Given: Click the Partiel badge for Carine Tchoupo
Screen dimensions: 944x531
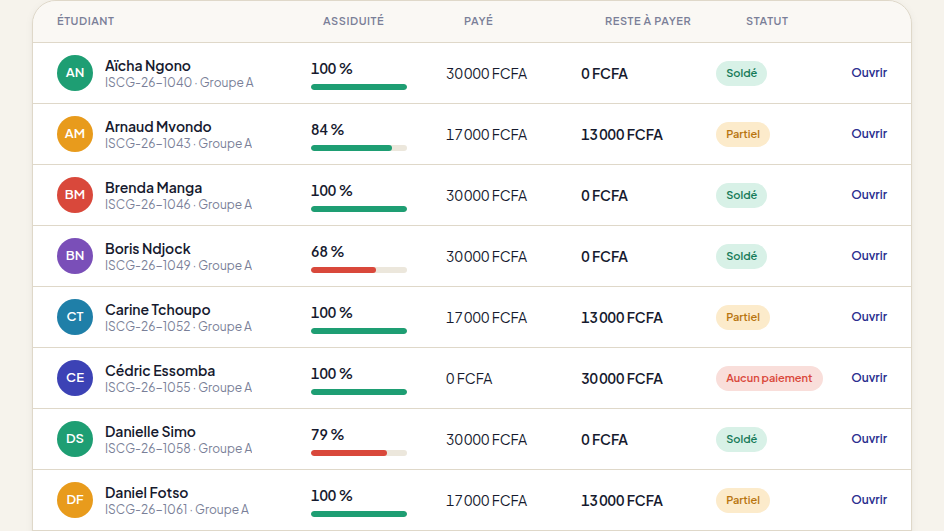Looking at the screenshot, I should tap(742, 317).
